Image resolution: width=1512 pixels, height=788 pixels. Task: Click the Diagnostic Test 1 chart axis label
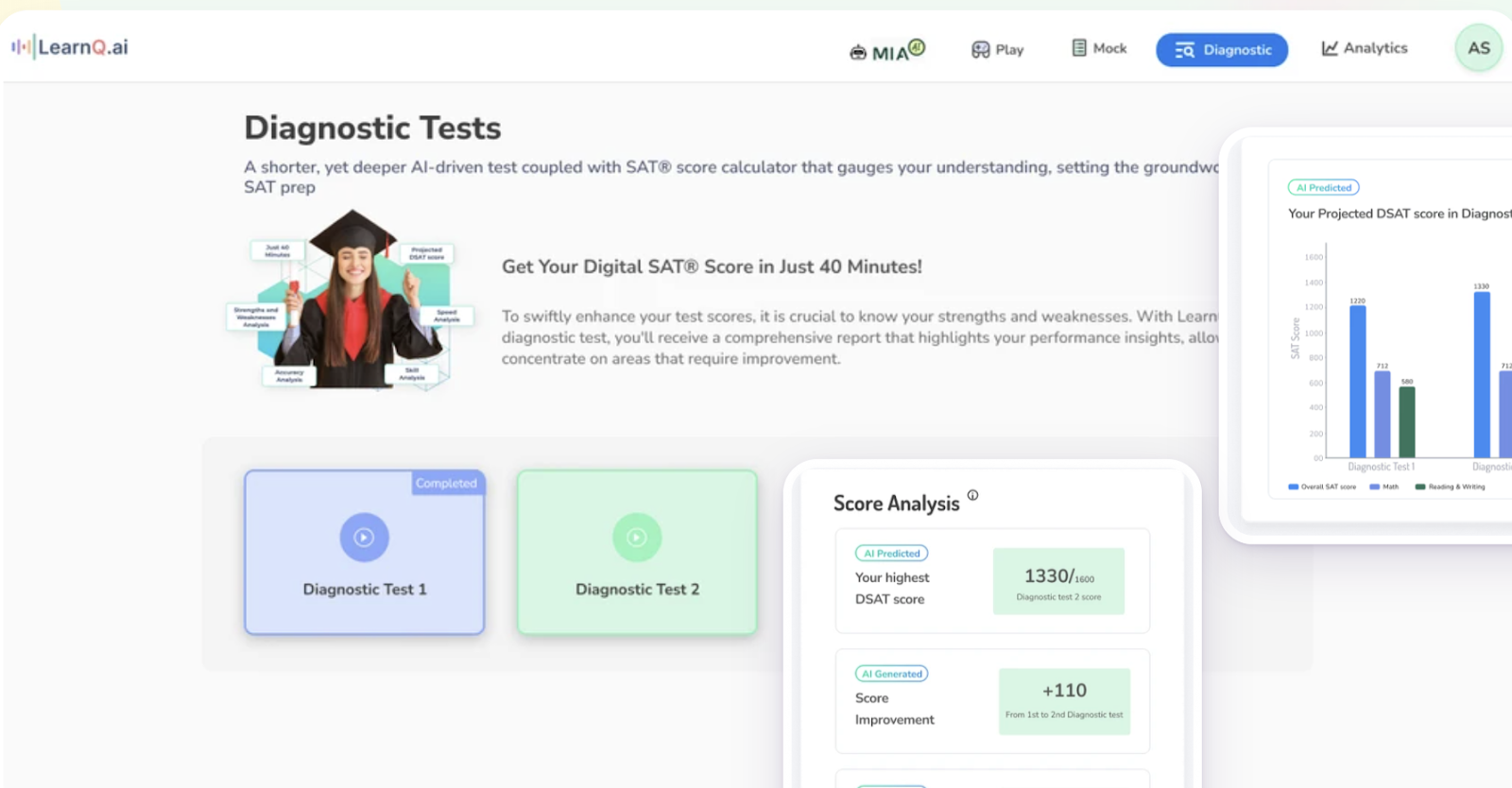coord(1381,467)
